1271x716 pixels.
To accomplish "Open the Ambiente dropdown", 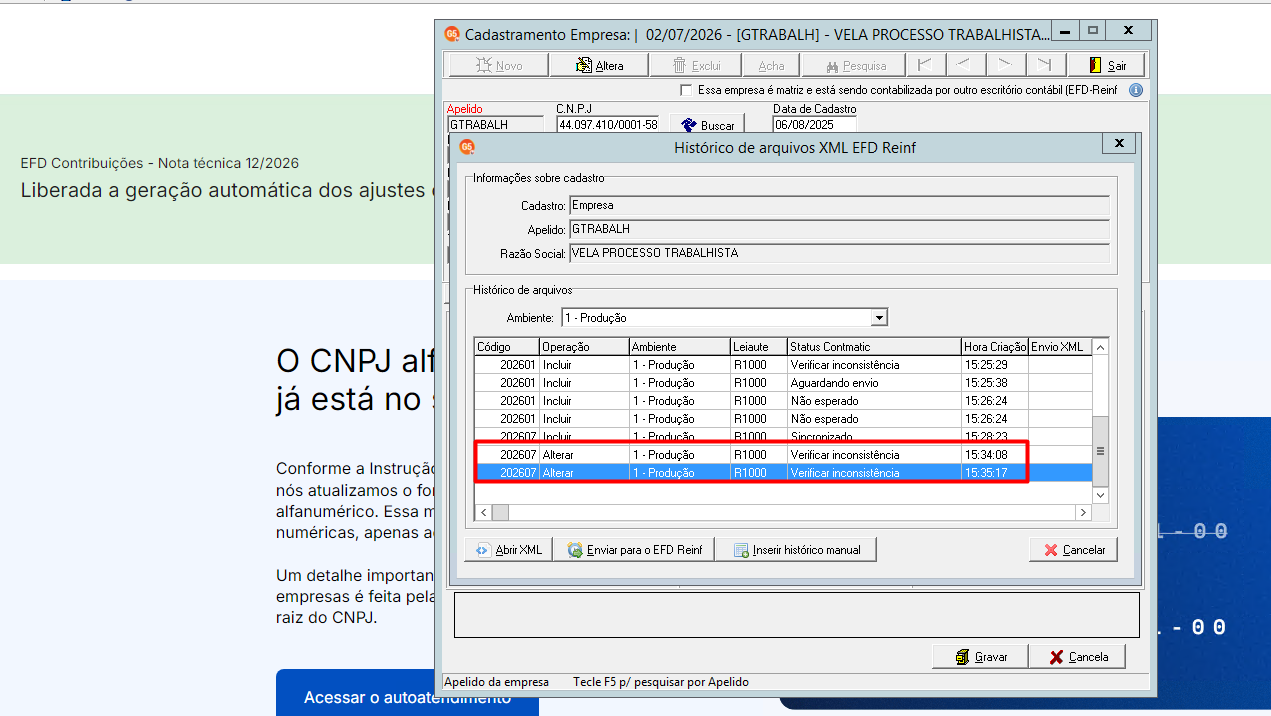I will (879, 318).
